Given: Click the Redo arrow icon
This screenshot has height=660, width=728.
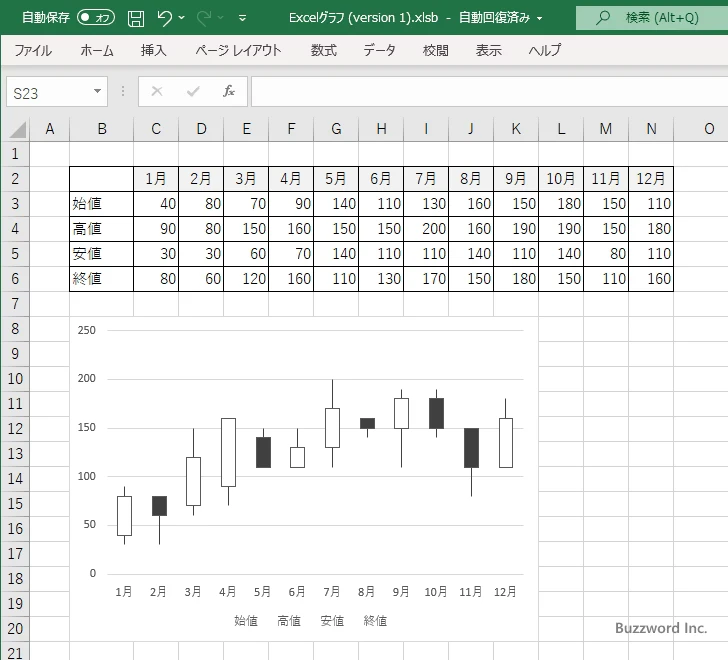Looking at the screenshot, I should point(205,18).
